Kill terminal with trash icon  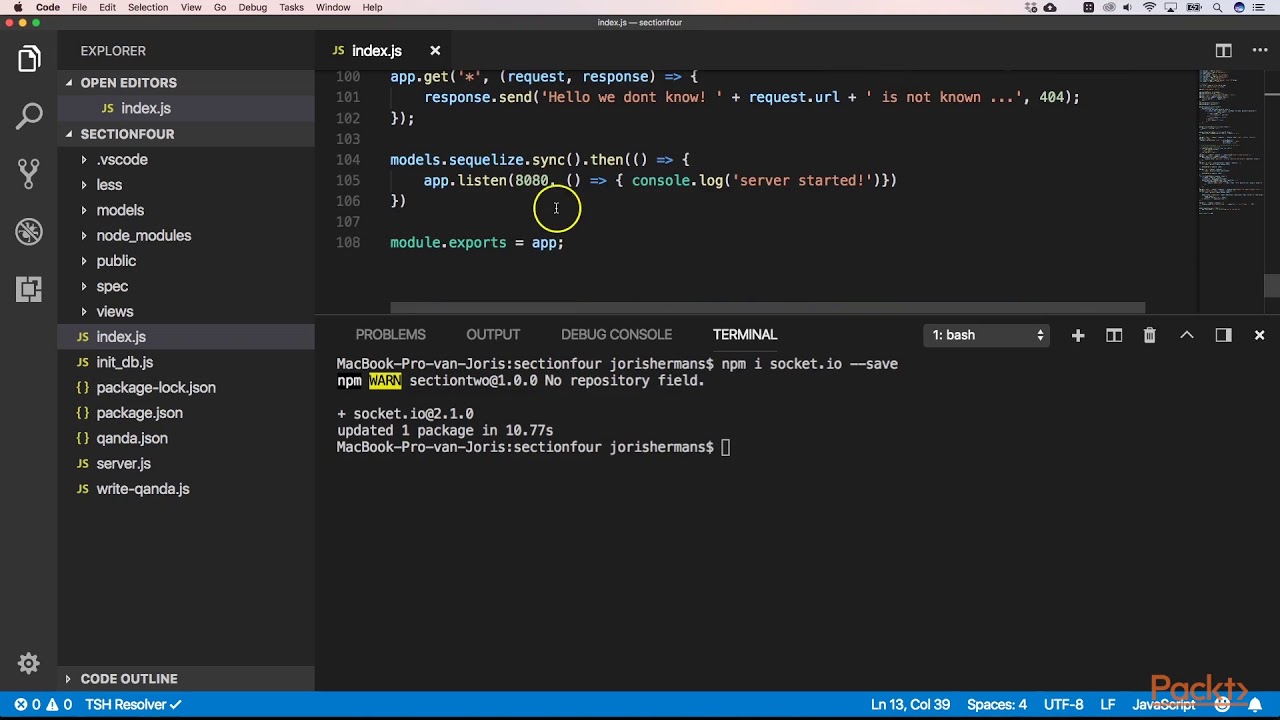[x=1150, y=335]
